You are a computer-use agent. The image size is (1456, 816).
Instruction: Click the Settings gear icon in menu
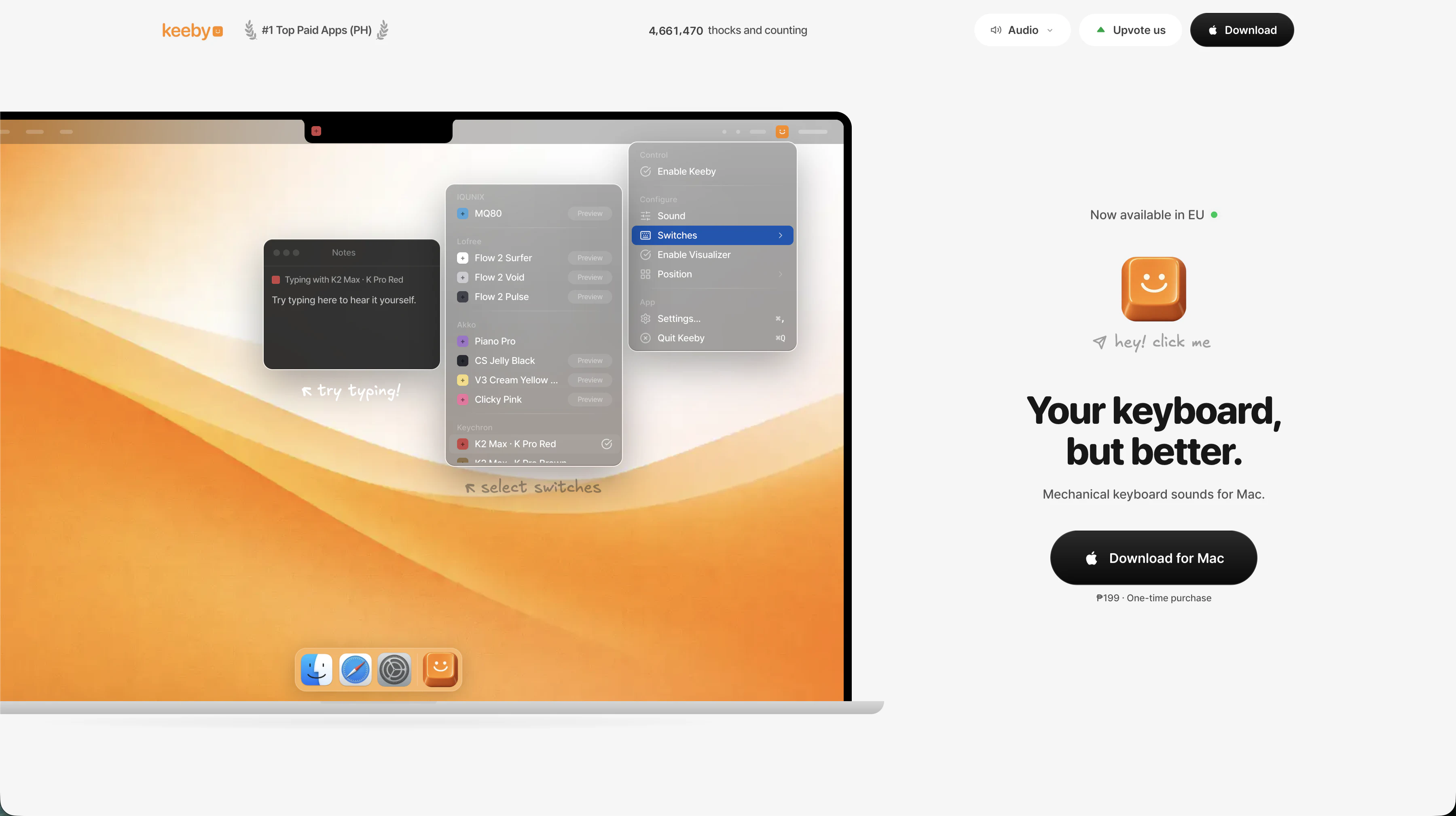click(645, 319)
